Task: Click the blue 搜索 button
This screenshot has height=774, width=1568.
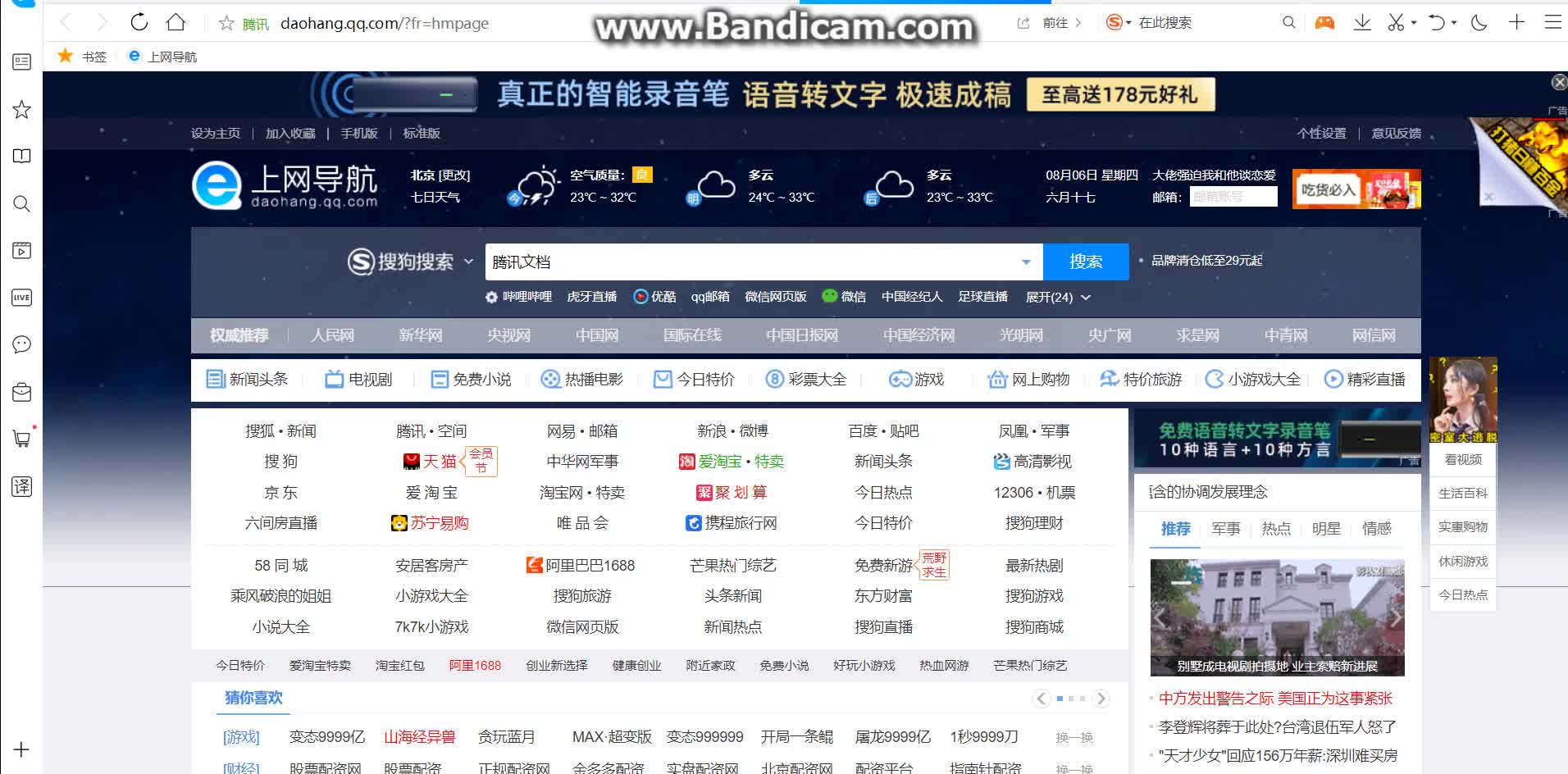Action: coord(1086,262)
